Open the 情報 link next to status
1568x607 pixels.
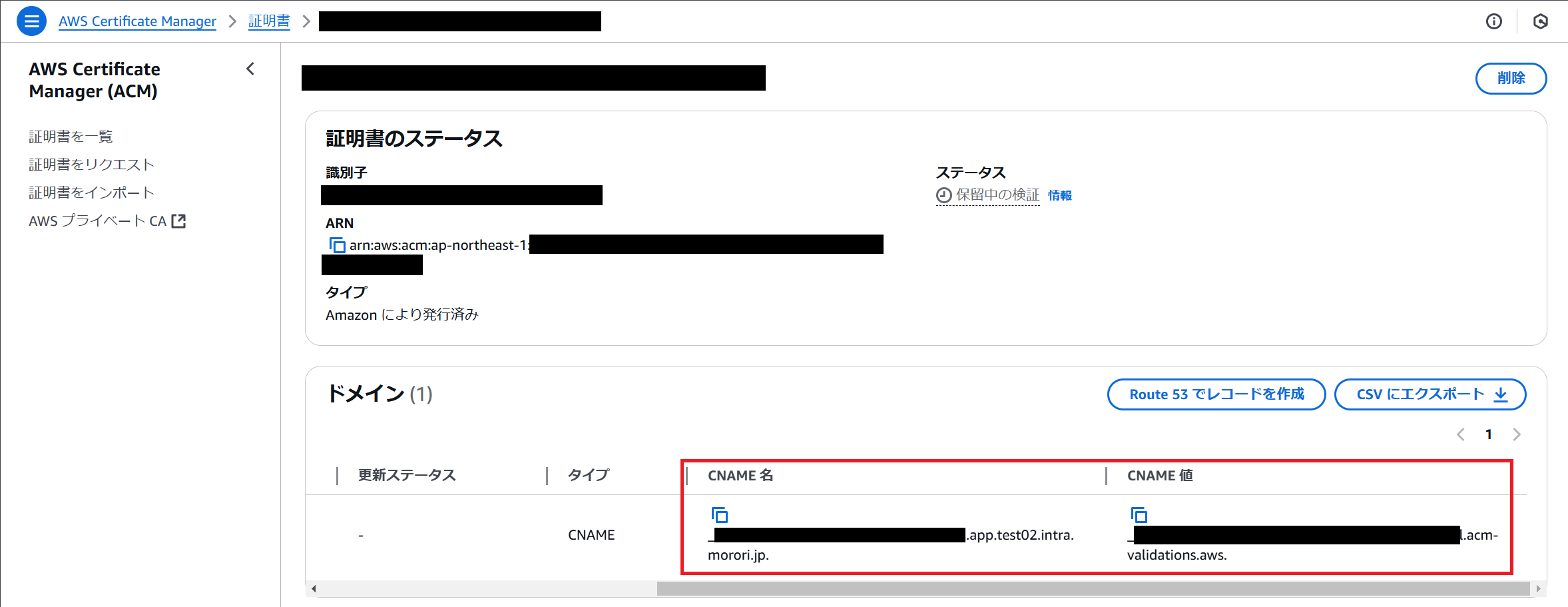coord(1059,195)
